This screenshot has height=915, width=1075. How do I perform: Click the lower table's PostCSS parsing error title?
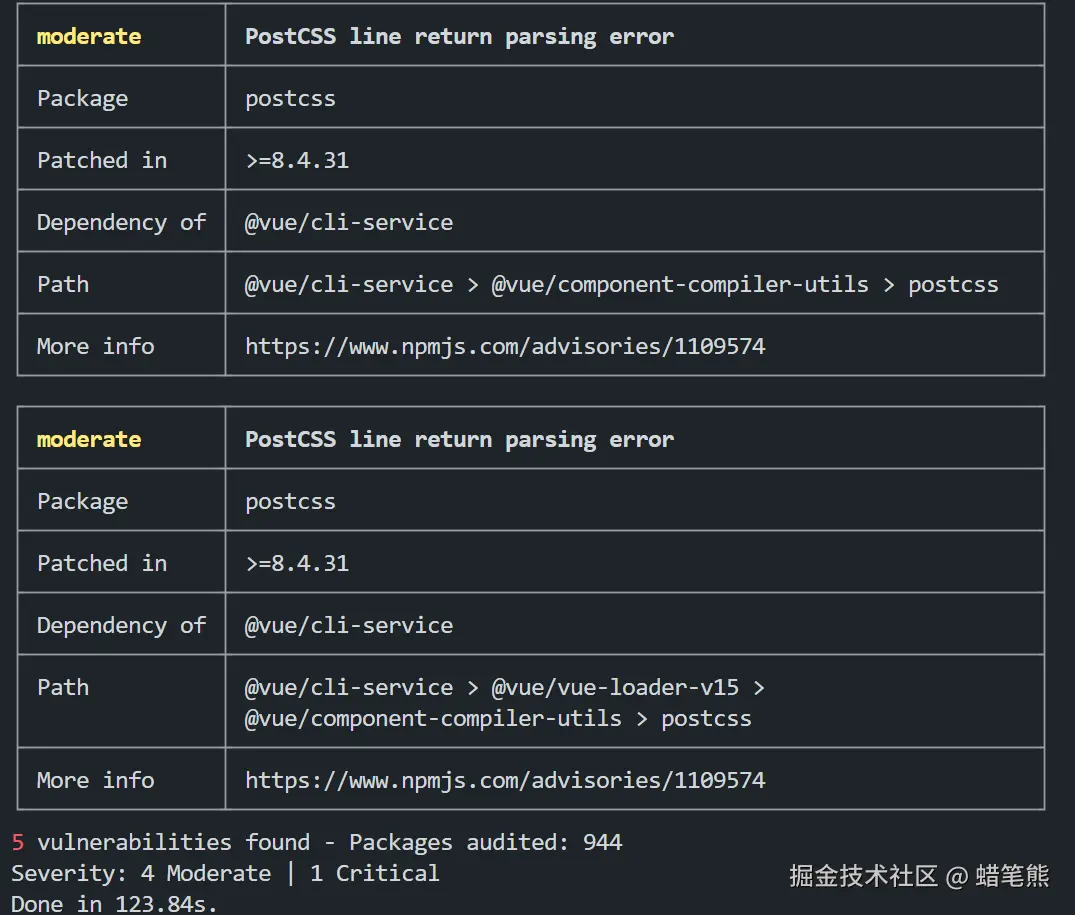pos(459,439)
